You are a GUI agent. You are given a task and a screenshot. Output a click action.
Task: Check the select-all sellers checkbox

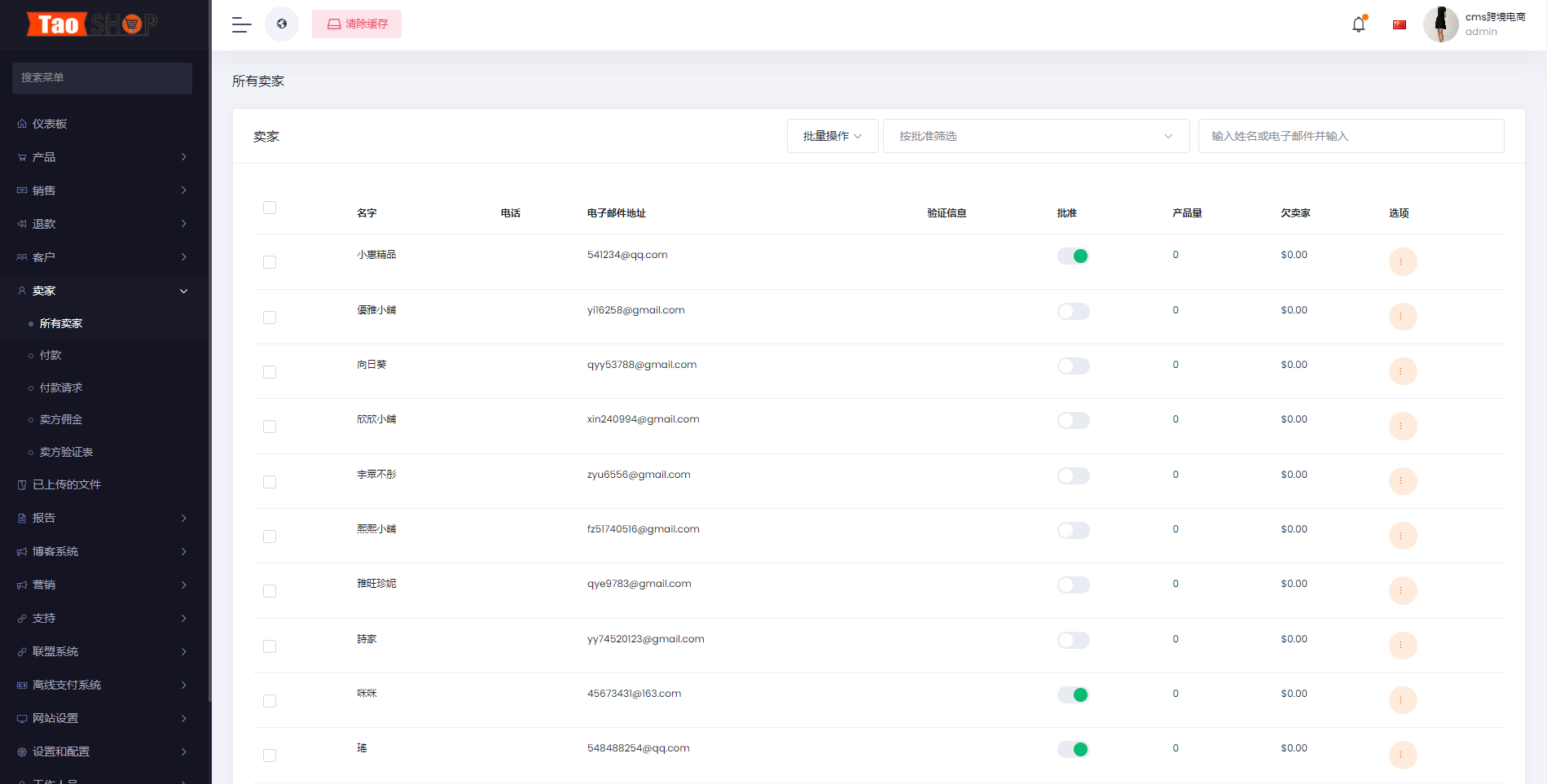coord(270,208)
